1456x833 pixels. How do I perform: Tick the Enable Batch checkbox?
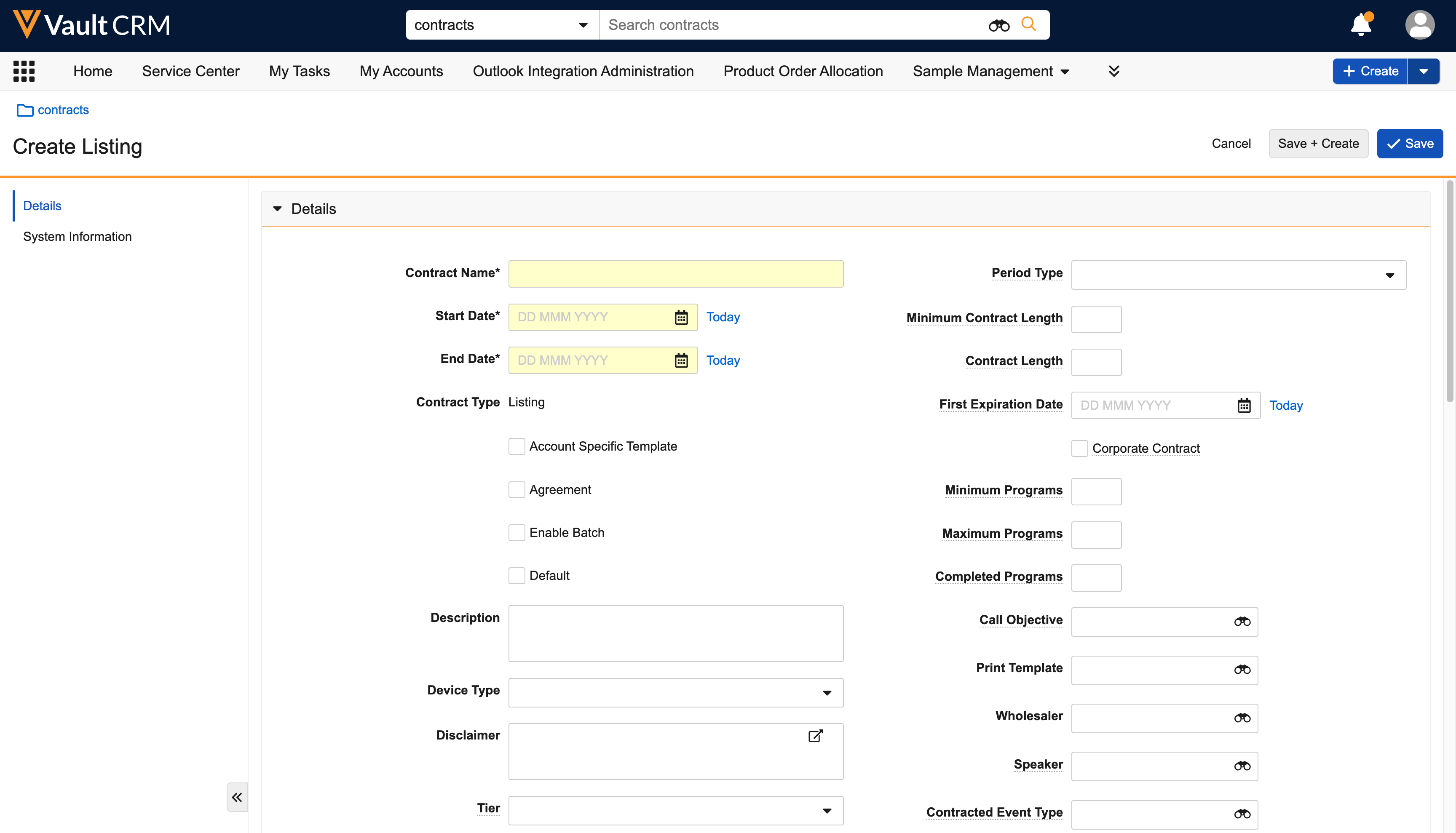(517, 533)
